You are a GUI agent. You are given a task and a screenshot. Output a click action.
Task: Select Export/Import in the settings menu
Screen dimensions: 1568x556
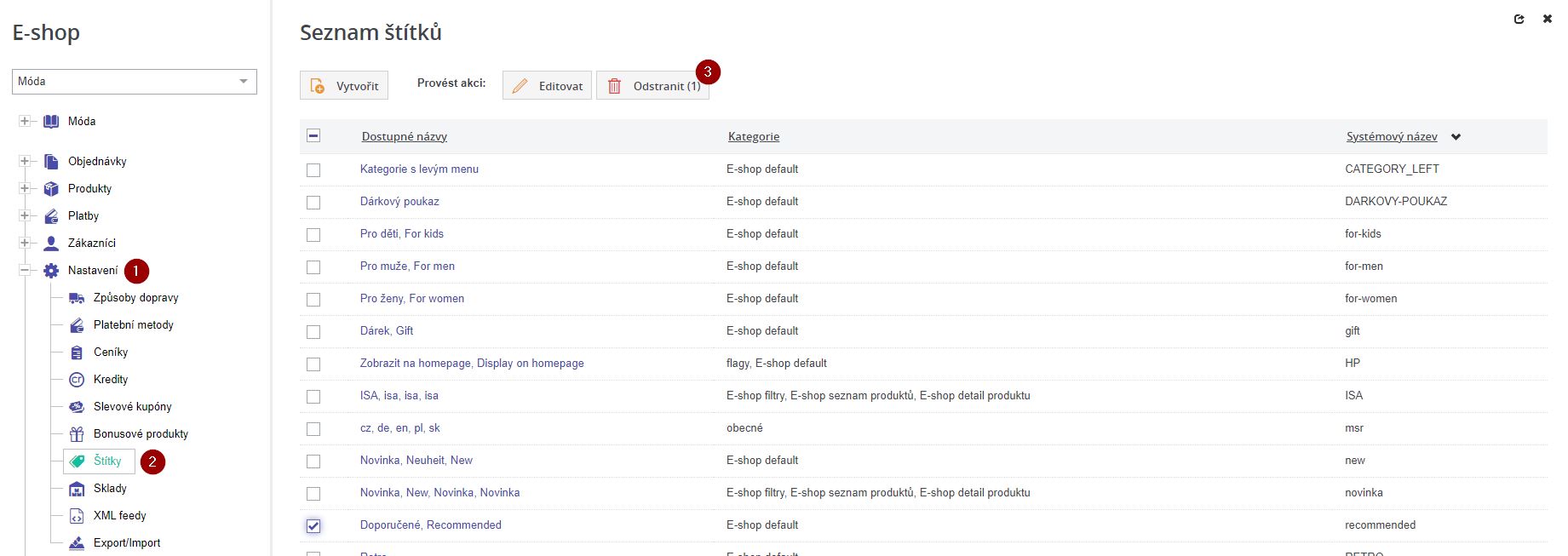click(126, 543)
